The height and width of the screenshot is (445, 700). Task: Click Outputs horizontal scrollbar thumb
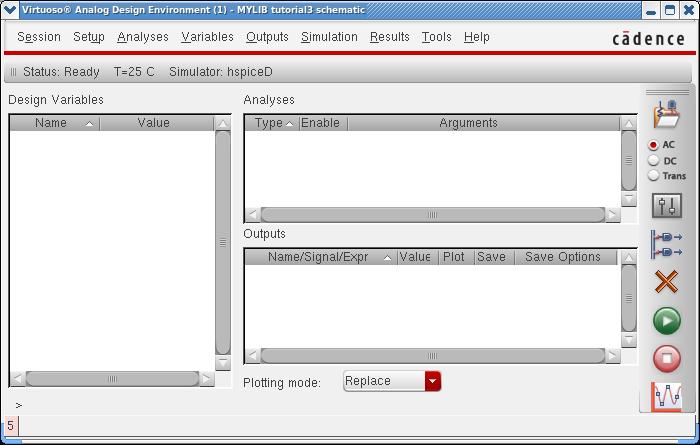pyautogui.click(x=432, y=356)
